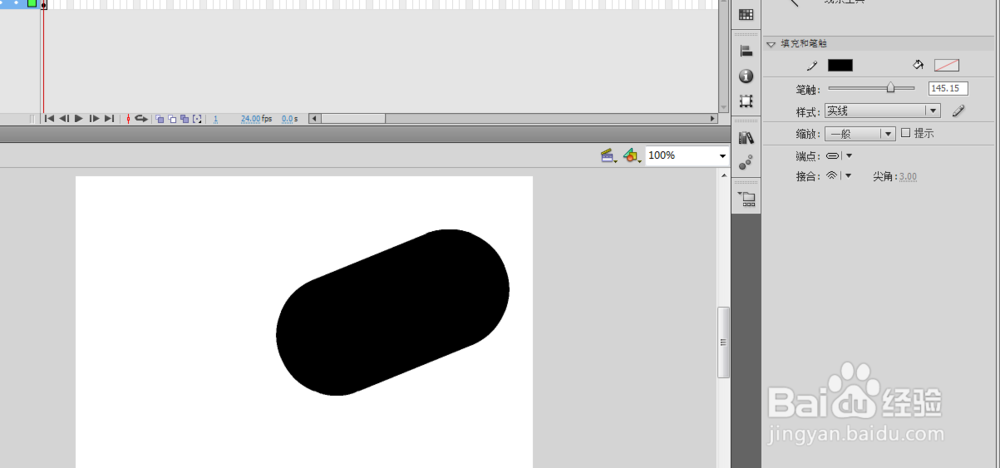This screenshot has width=1000, height=468.
Task: Open the Info panel icon
Action: tap(746, 77)
